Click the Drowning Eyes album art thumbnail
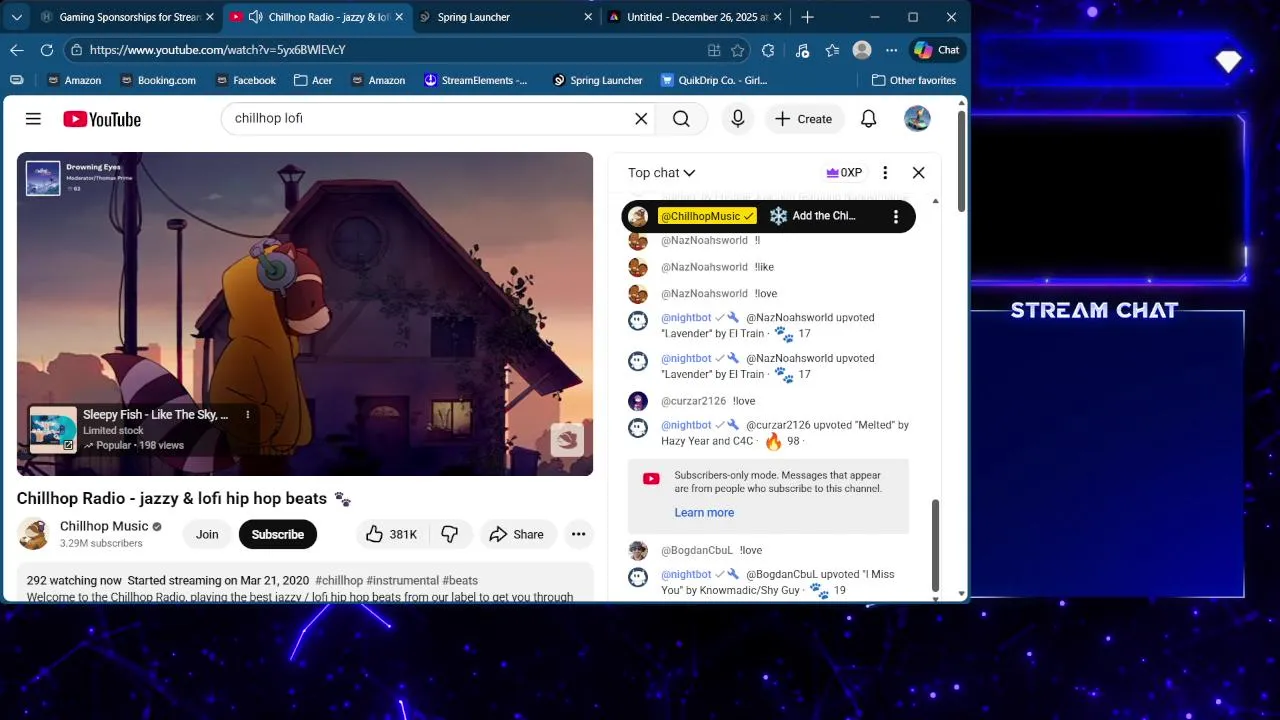 coord(43,178)
